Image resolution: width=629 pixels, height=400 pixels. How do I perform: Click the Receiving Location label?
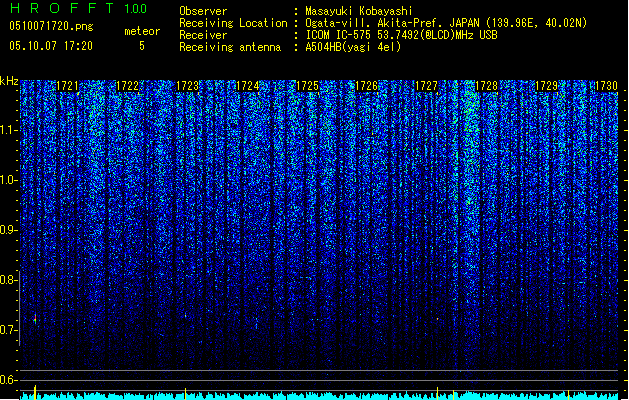(233, 23)
